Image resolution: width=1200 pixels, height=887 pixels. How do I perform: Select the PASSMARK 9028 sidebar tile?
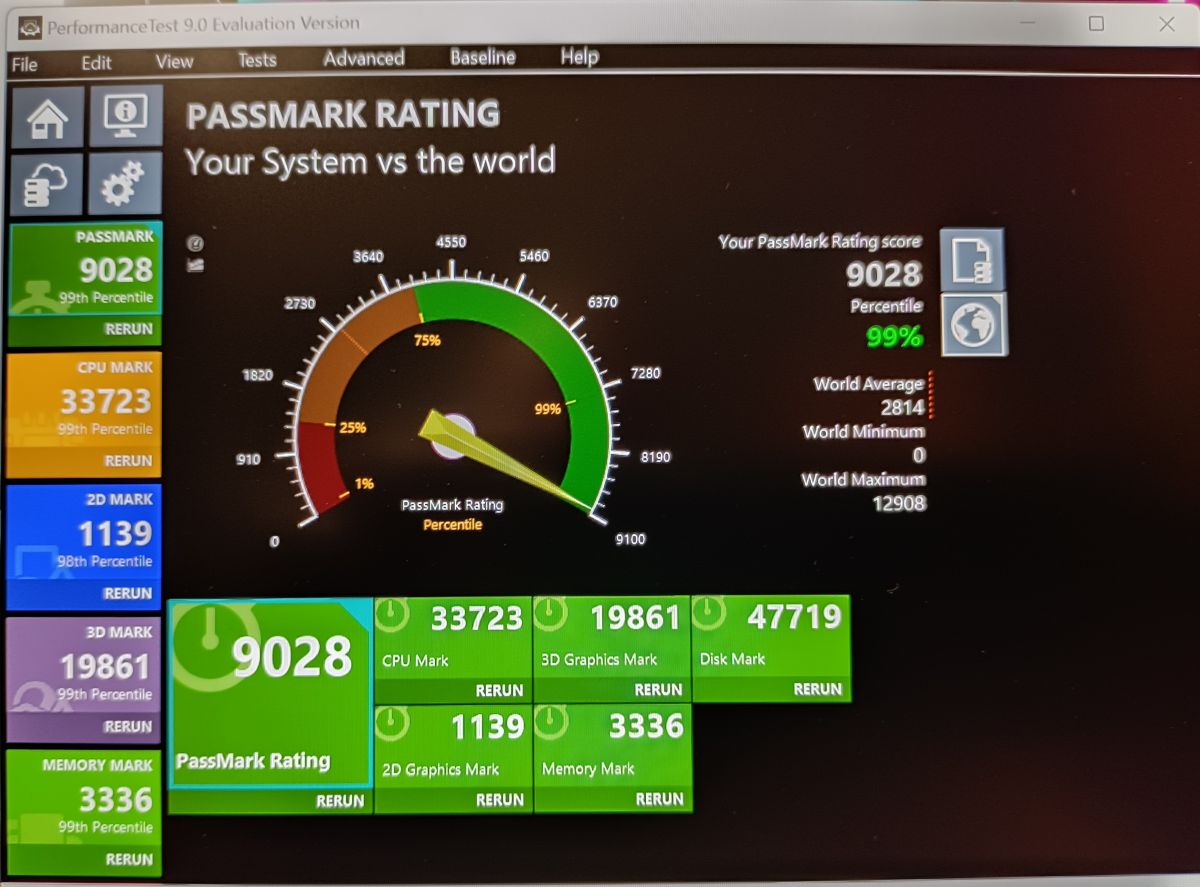coord(84,269)
